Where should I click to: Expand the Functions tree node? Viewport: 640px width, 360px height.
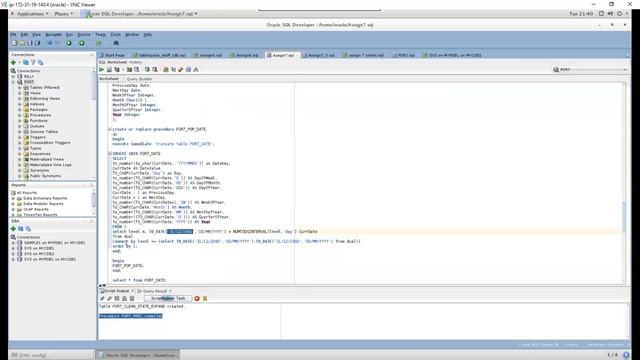tap(20, 121)
